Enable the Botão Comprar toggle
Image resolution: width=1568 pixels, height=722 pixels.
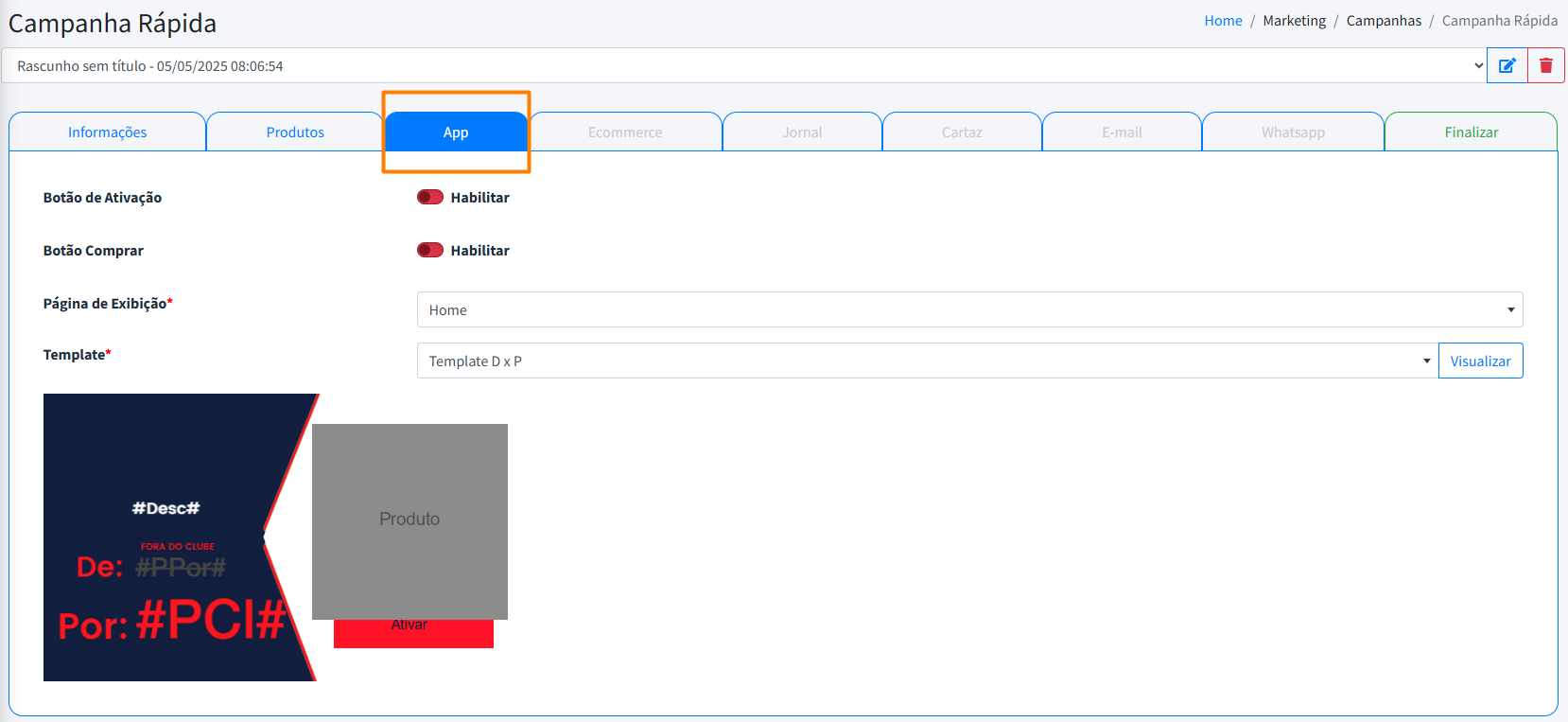tap(430, 250)
